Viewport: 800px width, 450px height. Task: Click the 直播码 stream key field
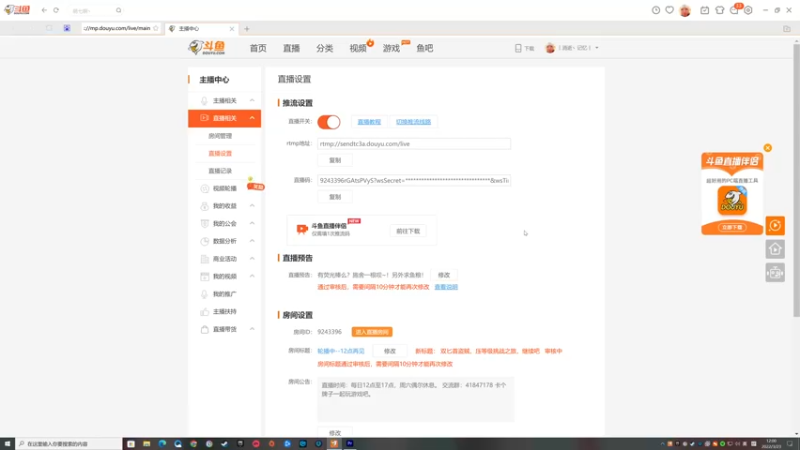tap(414, 180)
